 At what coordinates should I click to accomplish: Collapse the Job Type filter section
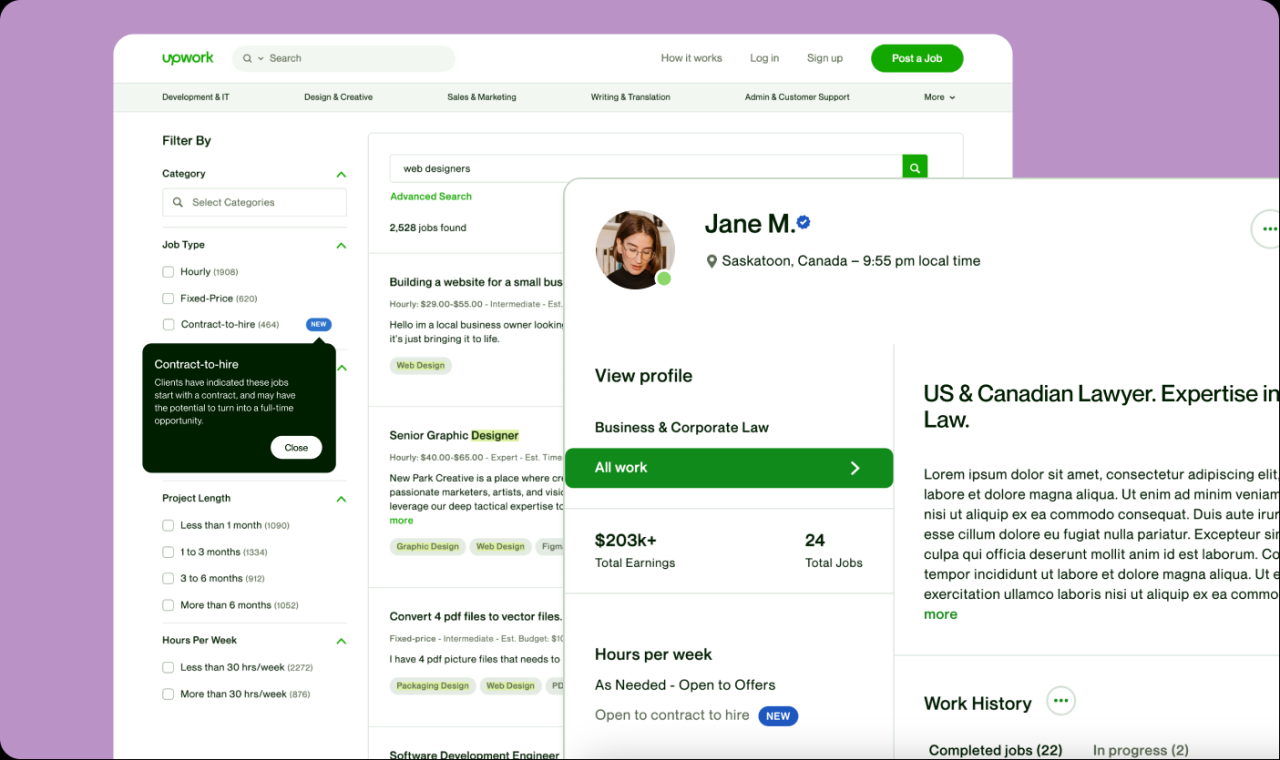341,245
